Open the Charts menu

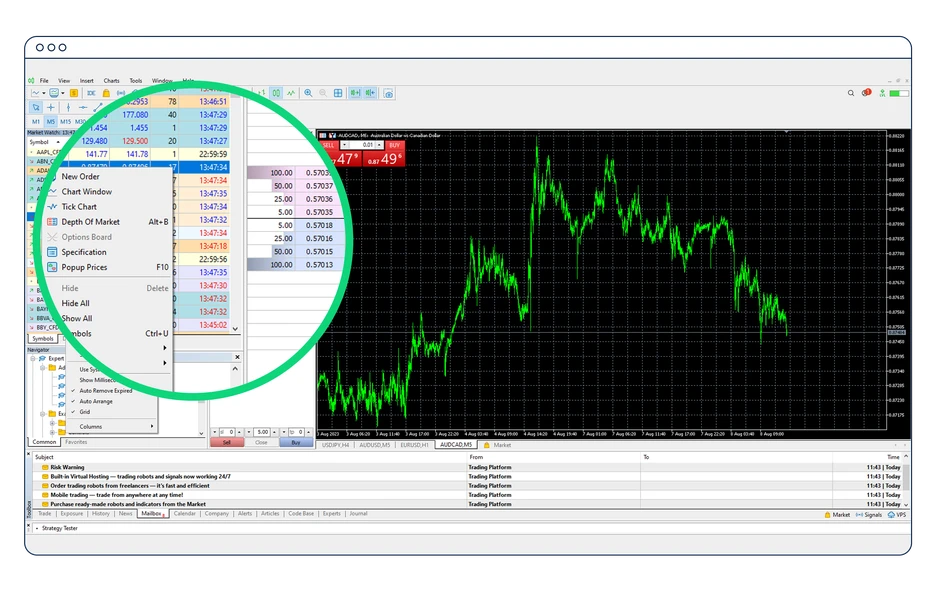tap(111, 81)
